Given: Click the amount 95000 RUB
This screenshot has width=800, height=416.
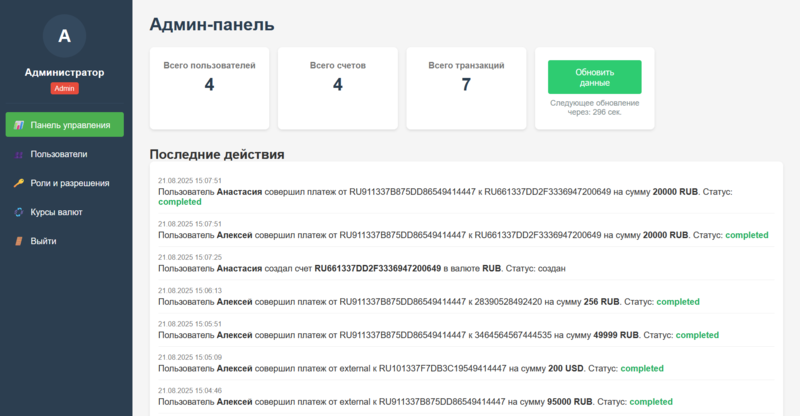Looking at the screenshot, I should [x=570, y=402].
